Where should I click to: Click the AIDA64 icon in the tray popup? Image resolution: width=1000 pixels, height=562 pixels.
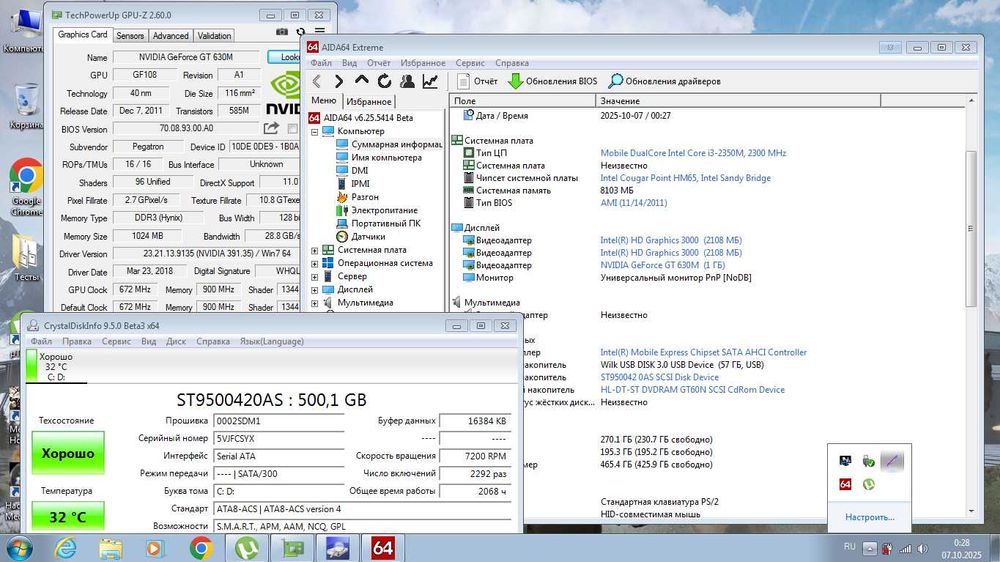pos(845,484)
